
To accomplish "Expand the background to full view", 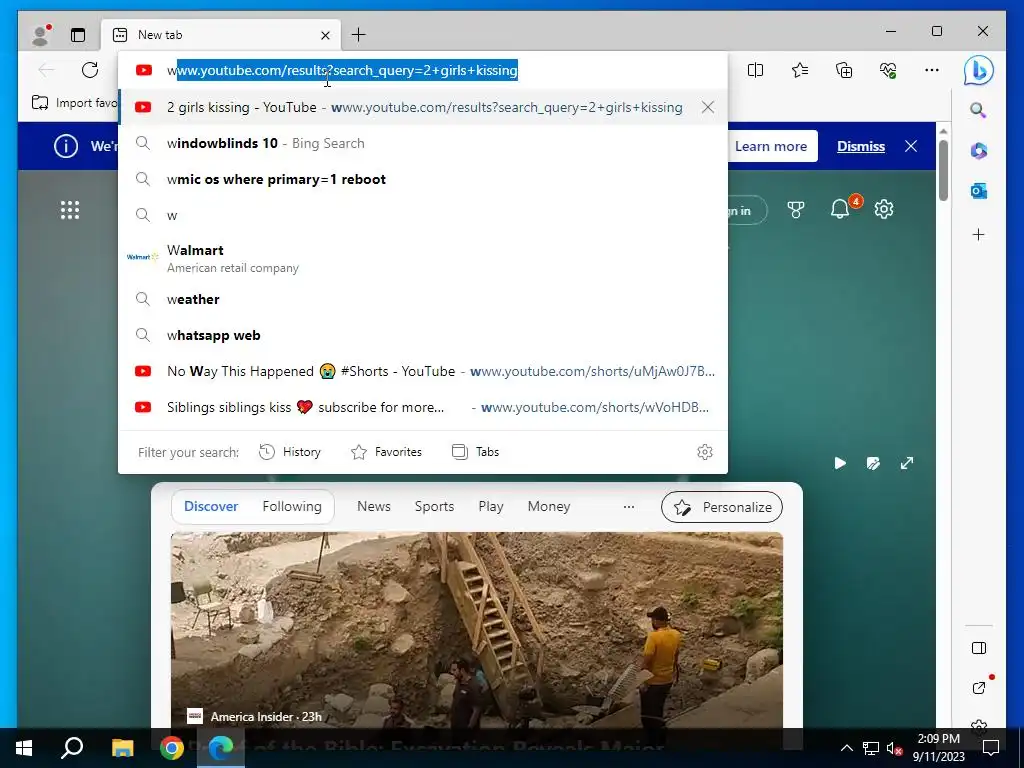I will pyautogui.click(x=906, y=463).
